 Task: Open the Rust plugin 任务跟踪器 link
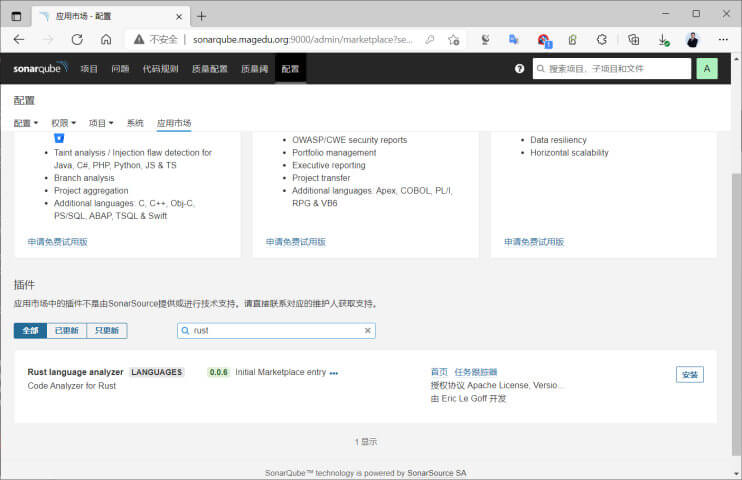point(476,372)
